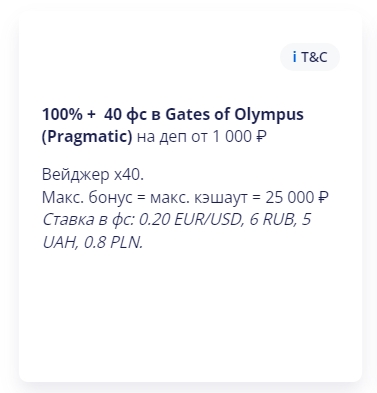Select the bold '100%' bonus text
Viewport: 377px width, 393px height.
[x=62, y=115]
